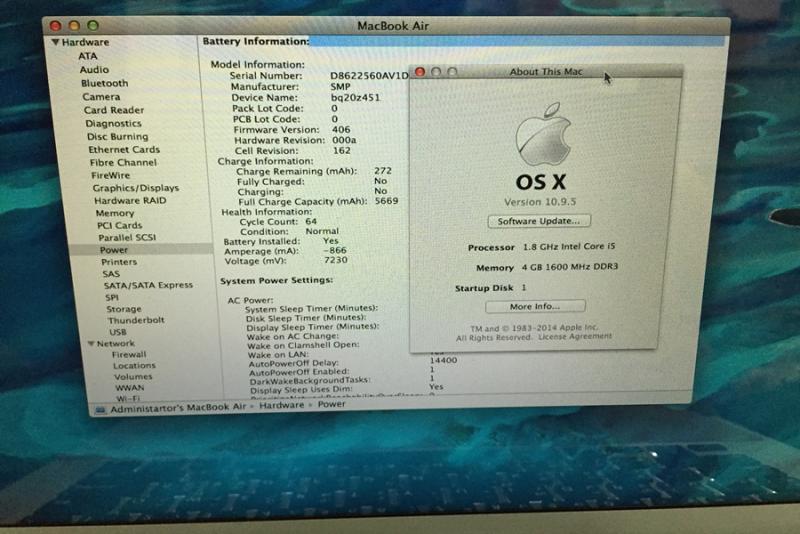Screen dimensions: 800x534
Task: Click the computer icon in path bar
Action: point(101,410)
